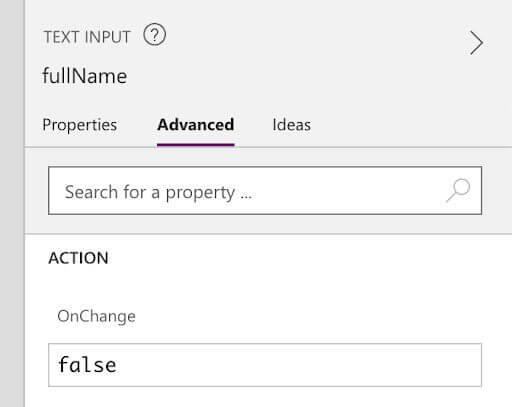This screenshot has width=512, height=407.
Task: Select the Advanced tab
Action: (x=196, y=125)
